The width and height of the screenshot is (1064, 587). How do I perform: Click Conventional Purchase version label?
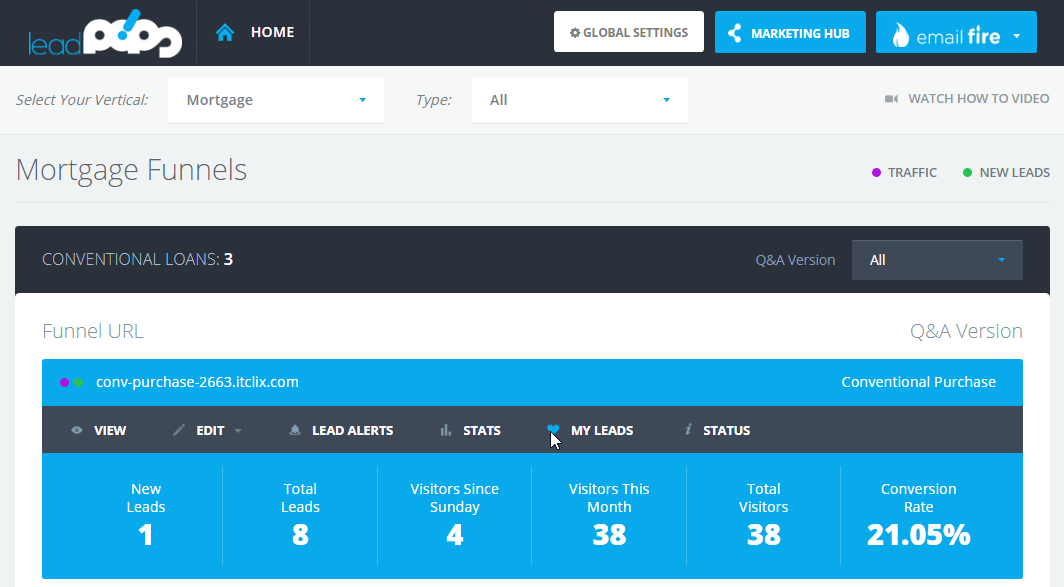click(x=919, y=382)
